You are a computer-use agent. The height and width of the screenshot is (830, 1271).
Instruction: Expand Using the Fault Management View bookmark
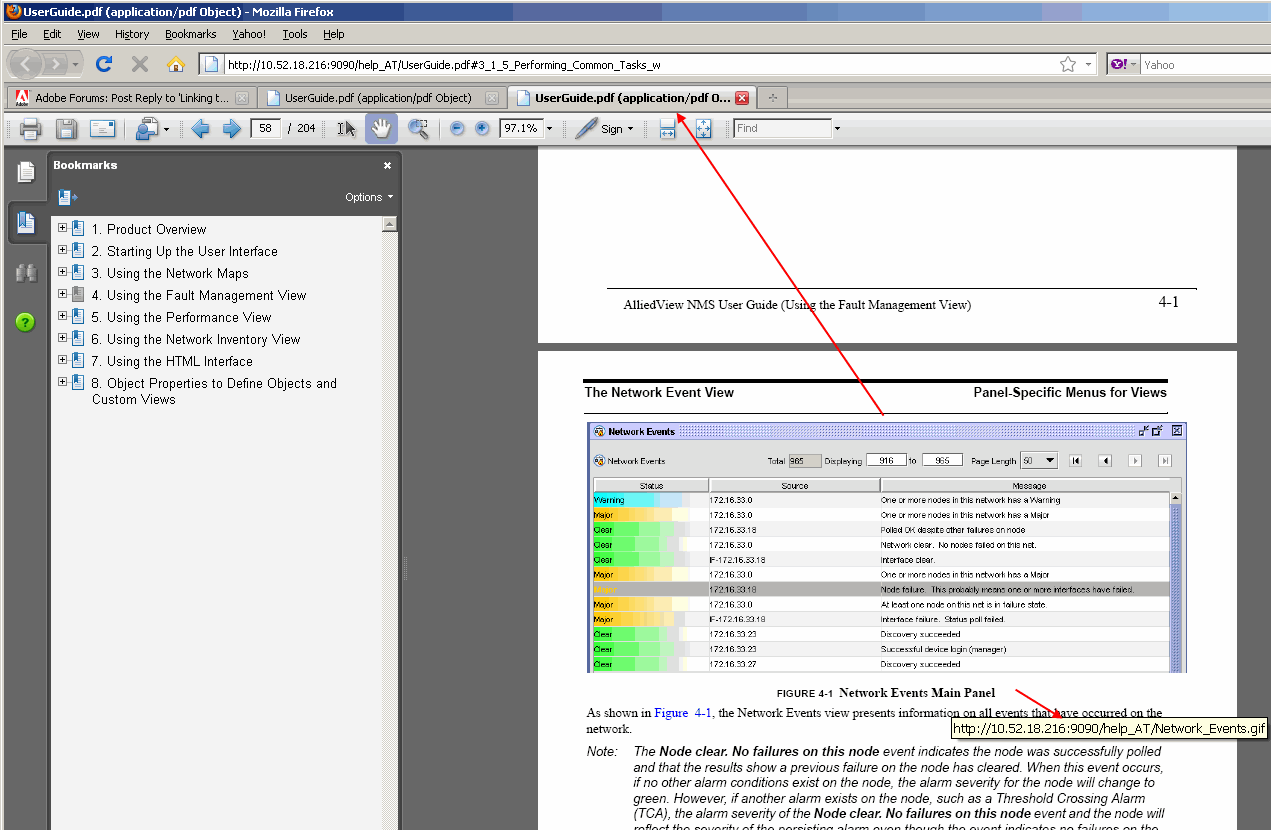coord(62,294)
